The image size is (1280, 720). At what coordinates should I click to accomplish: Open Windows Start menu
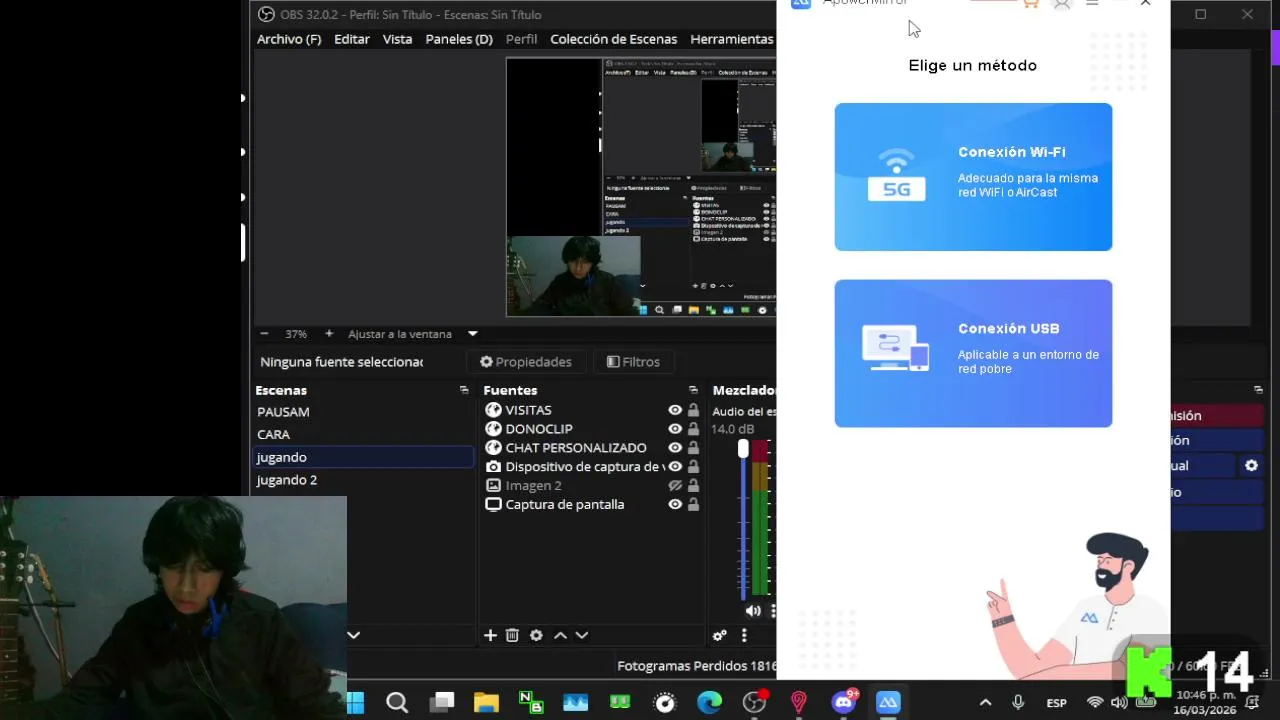coord(355,703)
